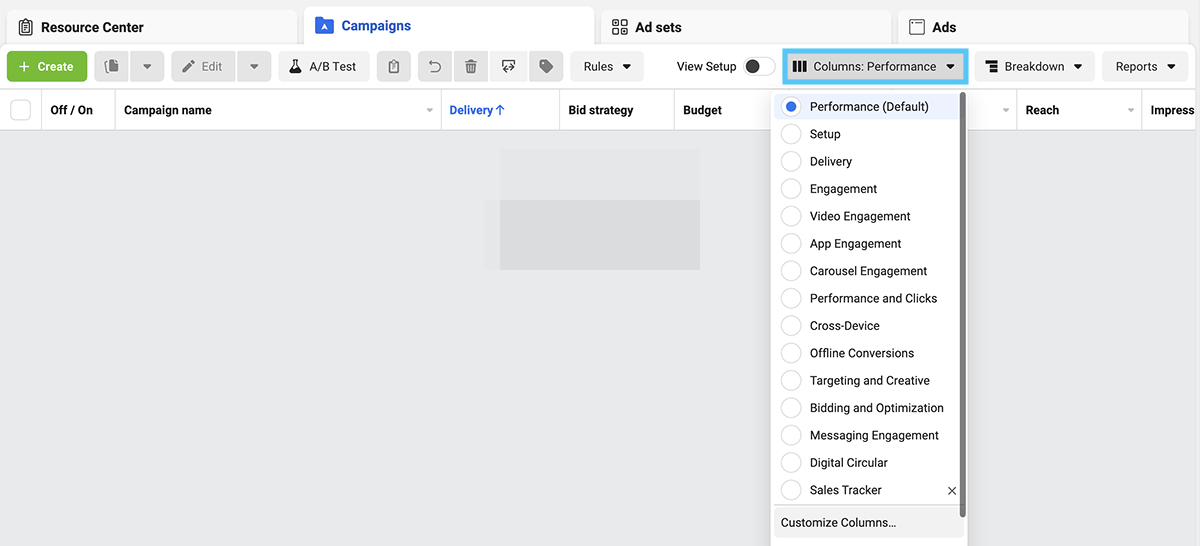Select the Offline Conversions column preset

click(867, 353)
